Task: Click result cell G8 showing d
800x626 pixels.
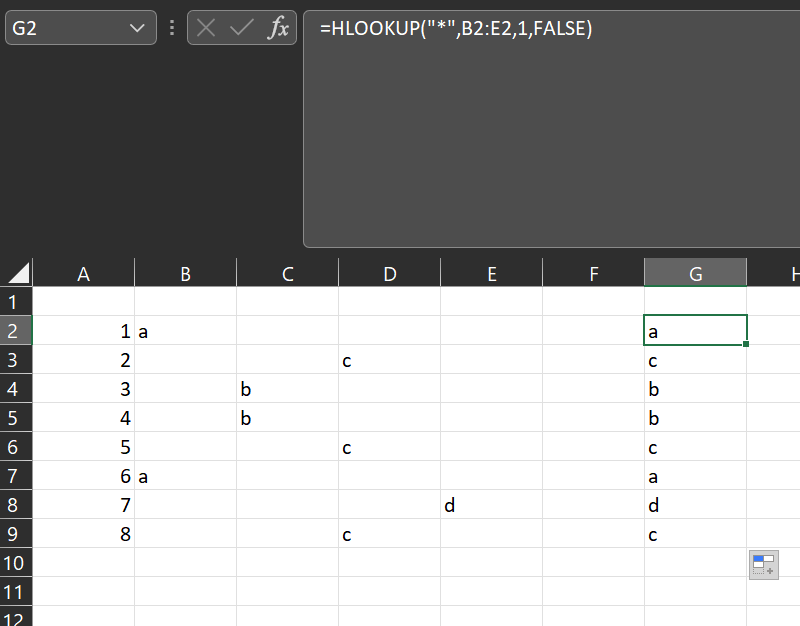Action: pyautogui.click(x=696, y=505)
